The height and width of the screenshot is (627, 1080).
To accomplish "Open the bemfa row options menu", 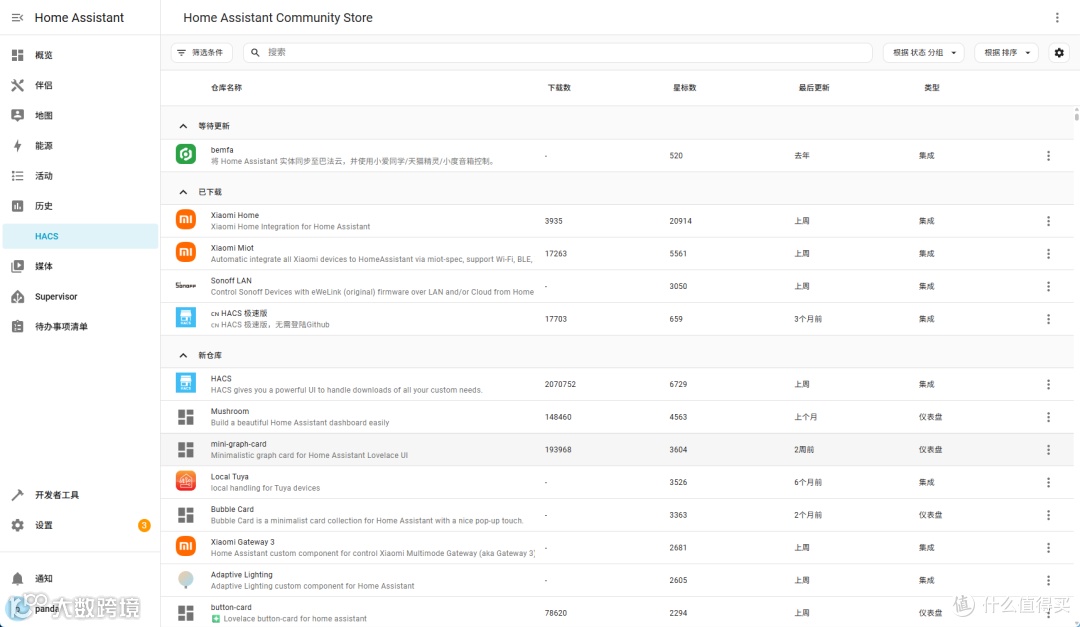I will coord(1048,156).
